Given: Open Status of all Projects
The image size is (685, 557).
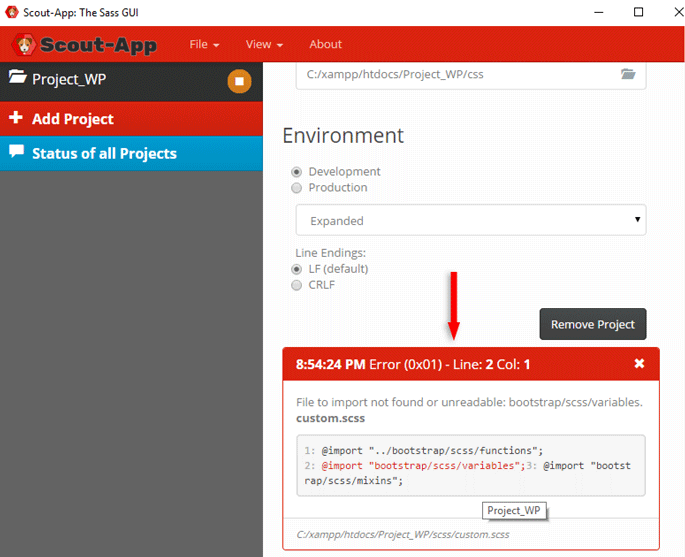Looking at the screenshot, I should pyautogui.click(x=131, y=153).
